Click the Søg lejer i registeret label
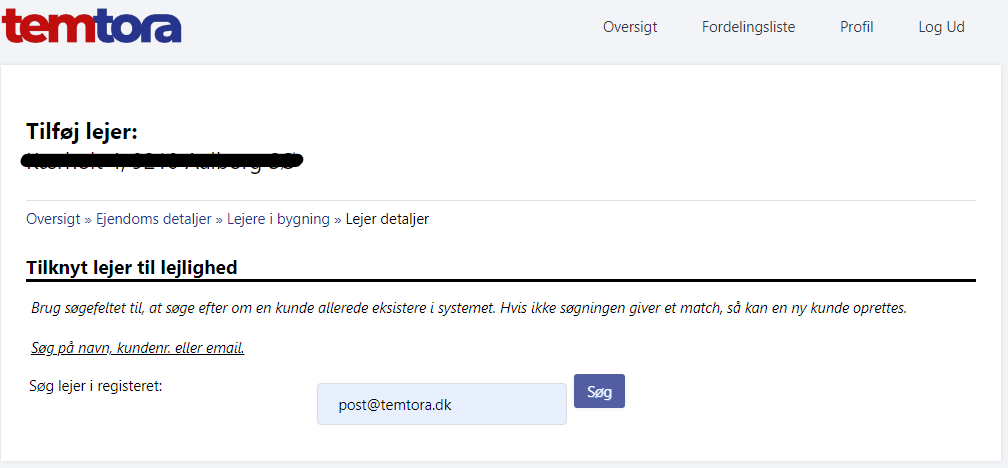Image resolution: width=1008 pixels, height=468 pixels. click(x=96, y=386)
